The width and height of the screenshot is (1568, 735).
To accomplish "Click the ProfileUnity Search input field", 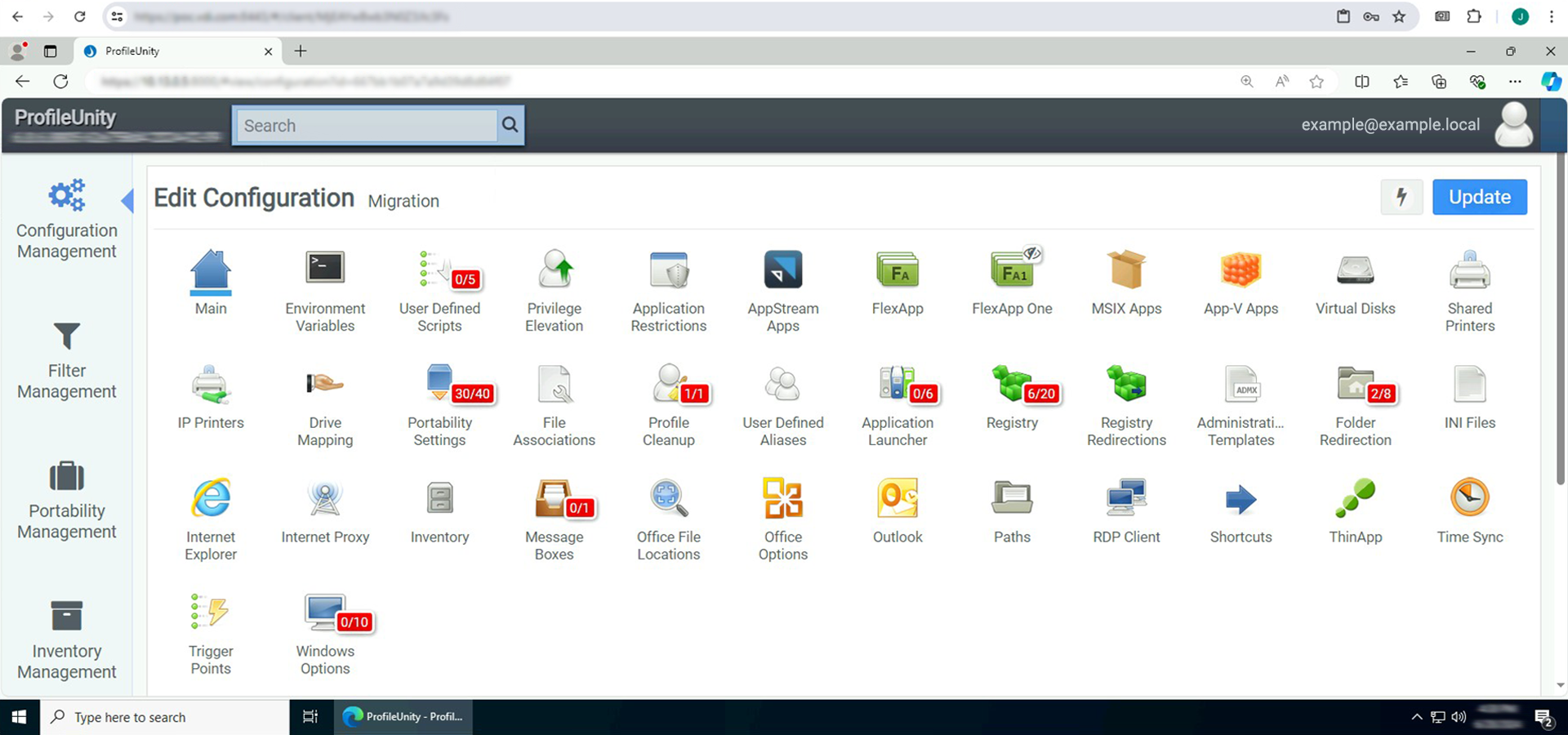I will (x=366, y=126).
